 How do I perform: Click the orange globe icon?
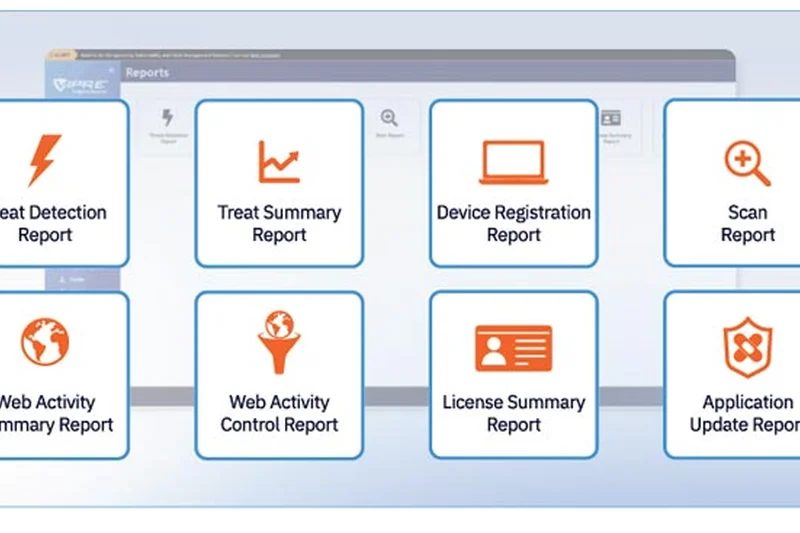click(45, 342)
